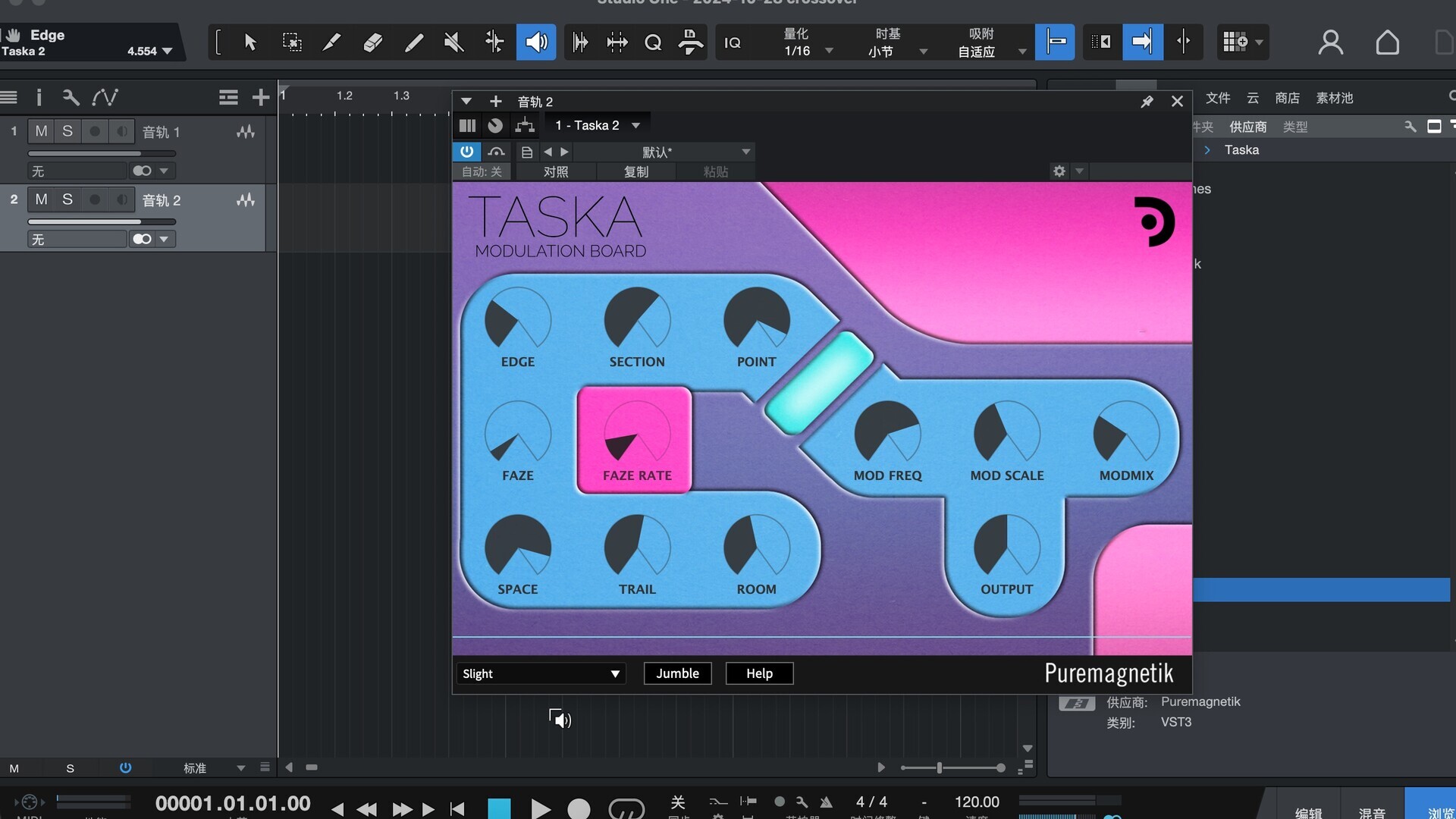
Task: Add a new track with plus icon
Action: click(x=260, y=97)
